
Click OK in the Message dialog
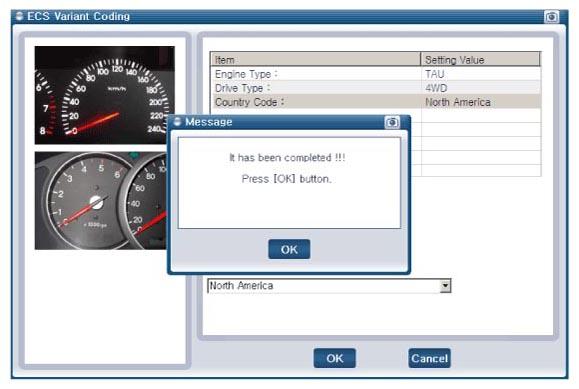tap(289, 249)
